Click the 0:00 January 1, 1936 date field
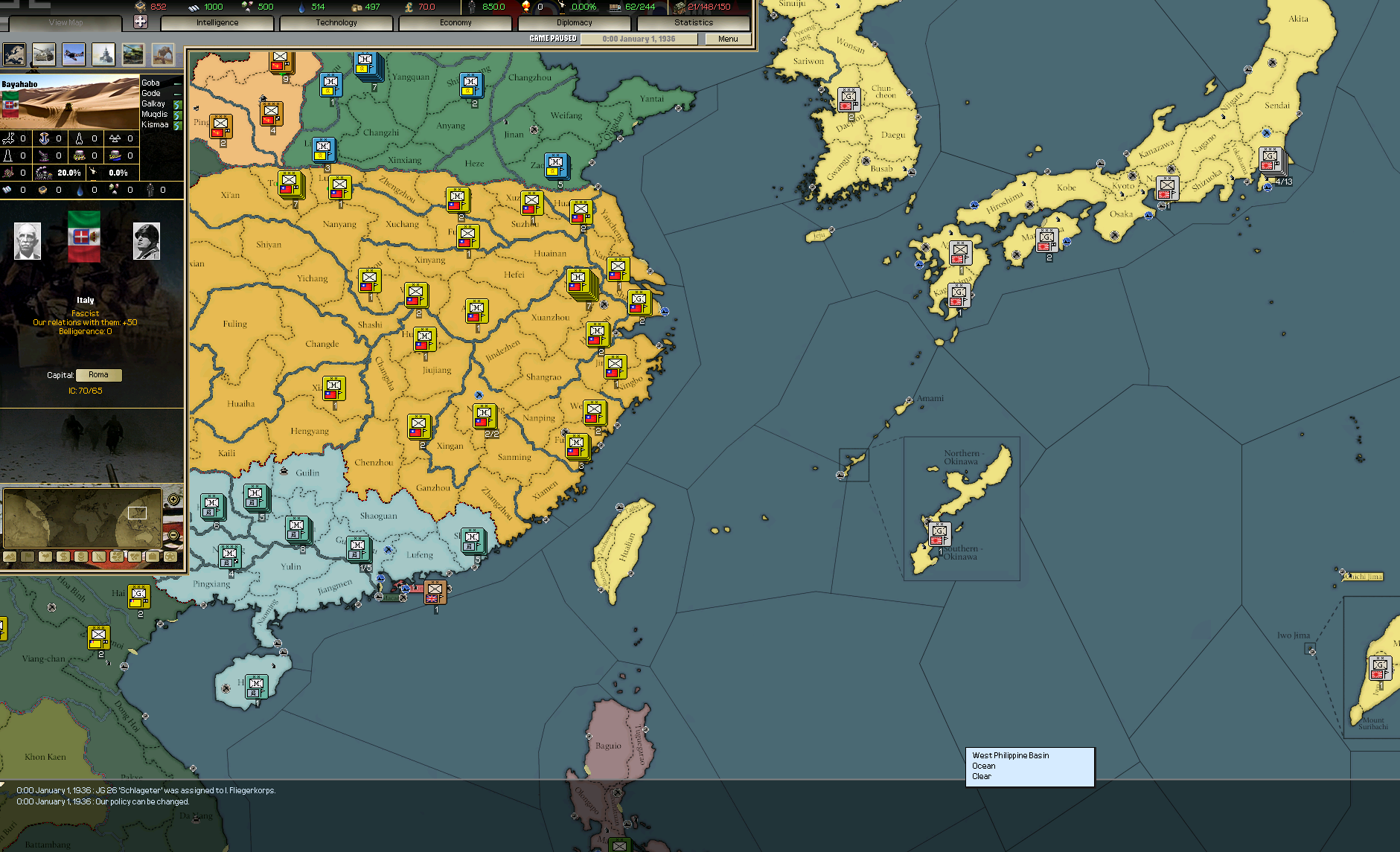The image size is (1400, 852). click(x=639, y=39)
